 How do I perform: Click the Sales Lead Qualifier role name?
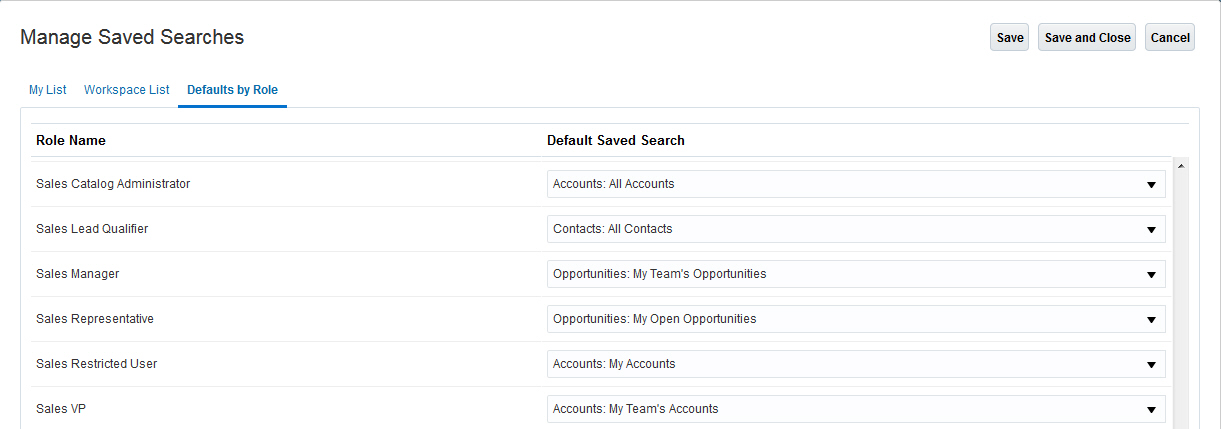click(x=92, y=229)
